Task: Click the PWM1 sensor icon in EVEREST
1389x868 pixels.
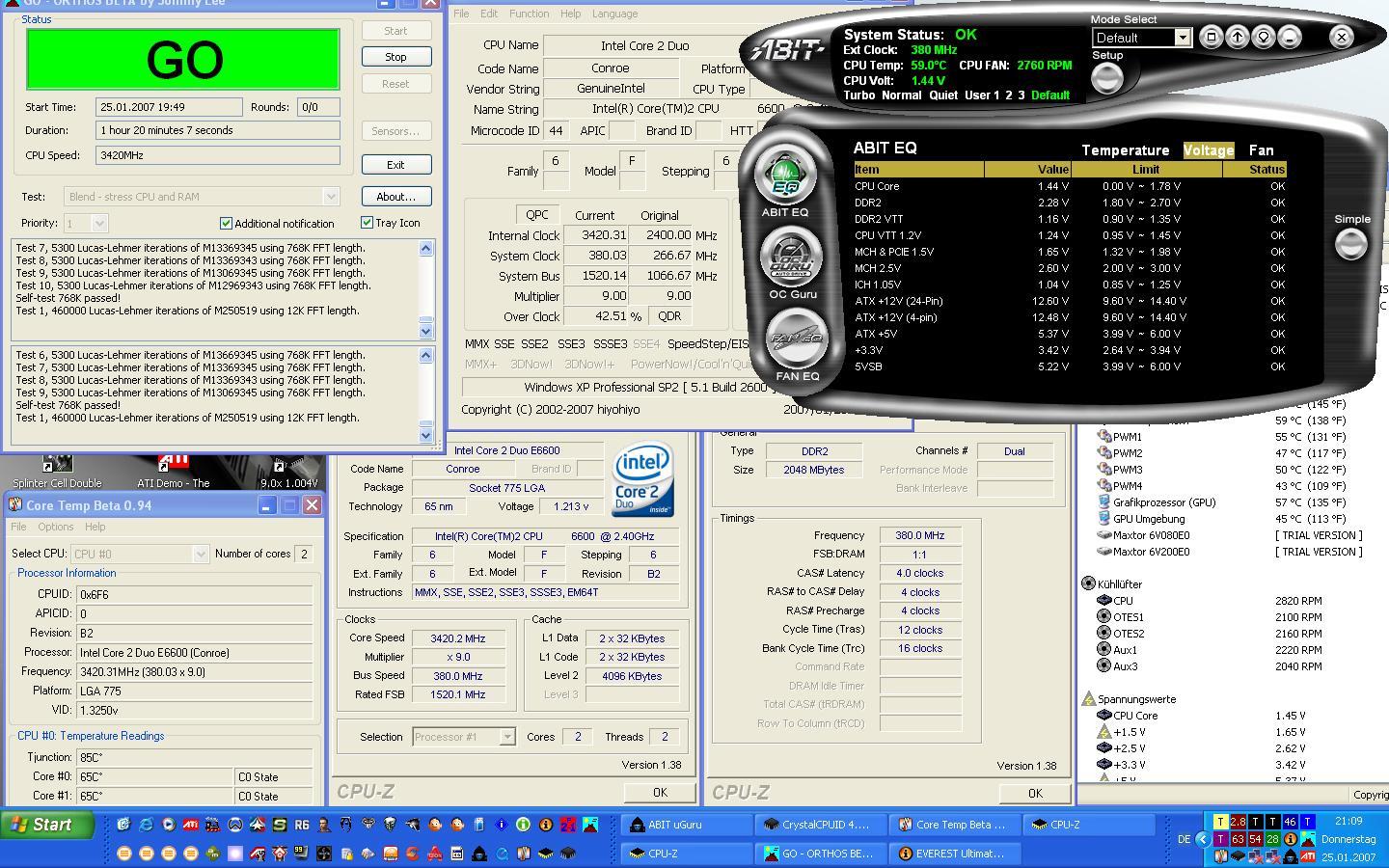Action: 1104,437
